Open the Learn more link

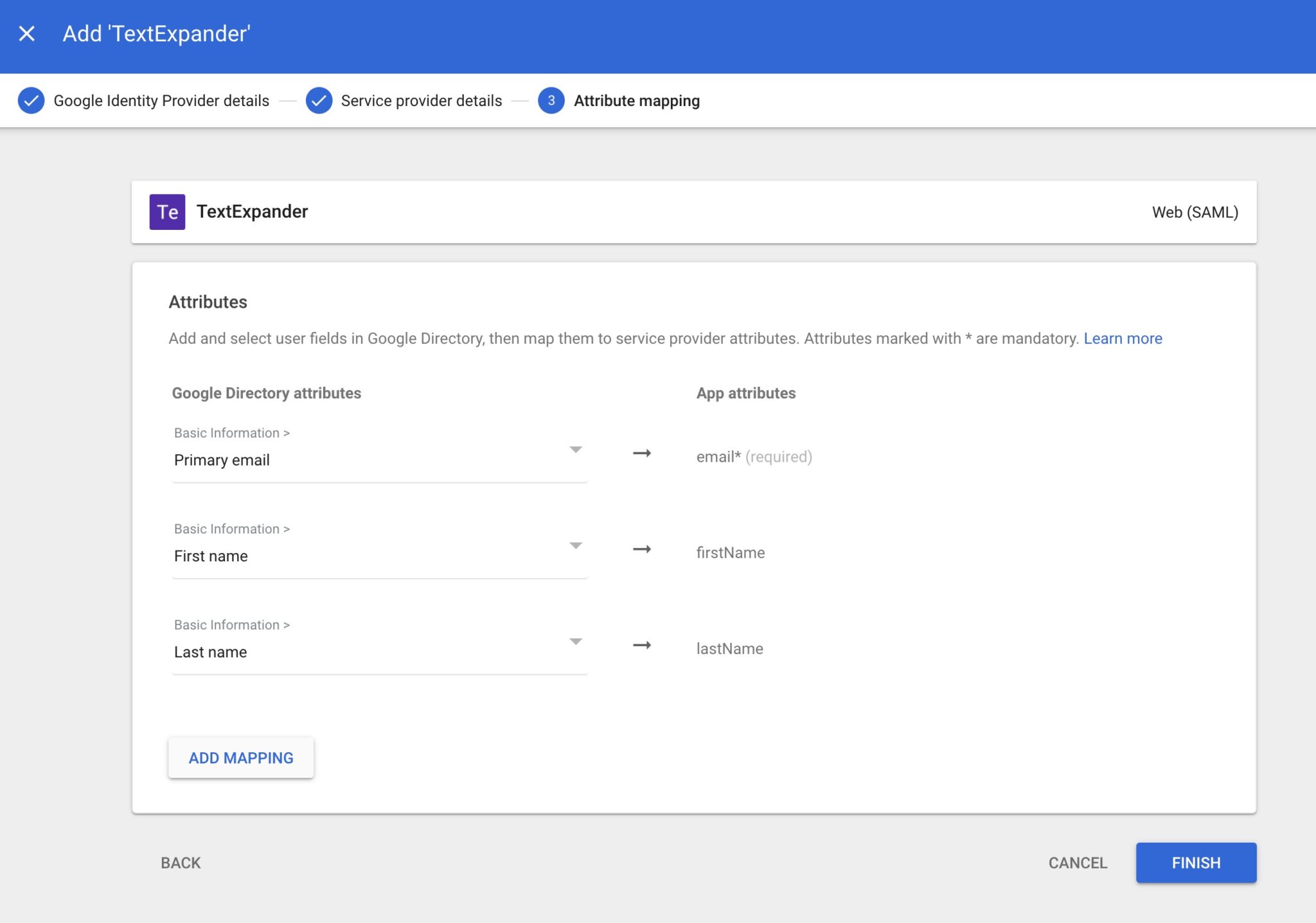click(1123, 338)
